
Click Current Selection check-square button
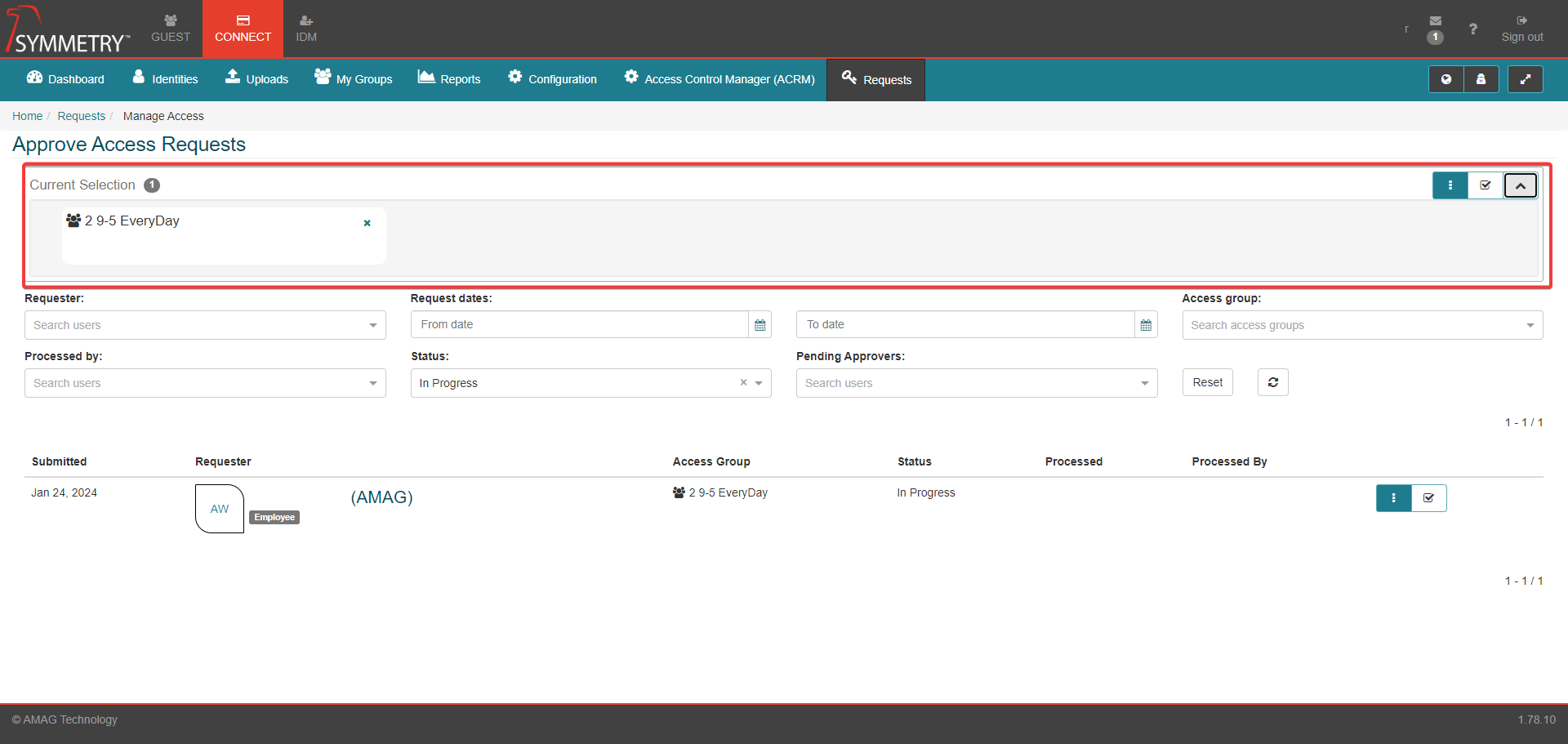tap(1486, 185)
